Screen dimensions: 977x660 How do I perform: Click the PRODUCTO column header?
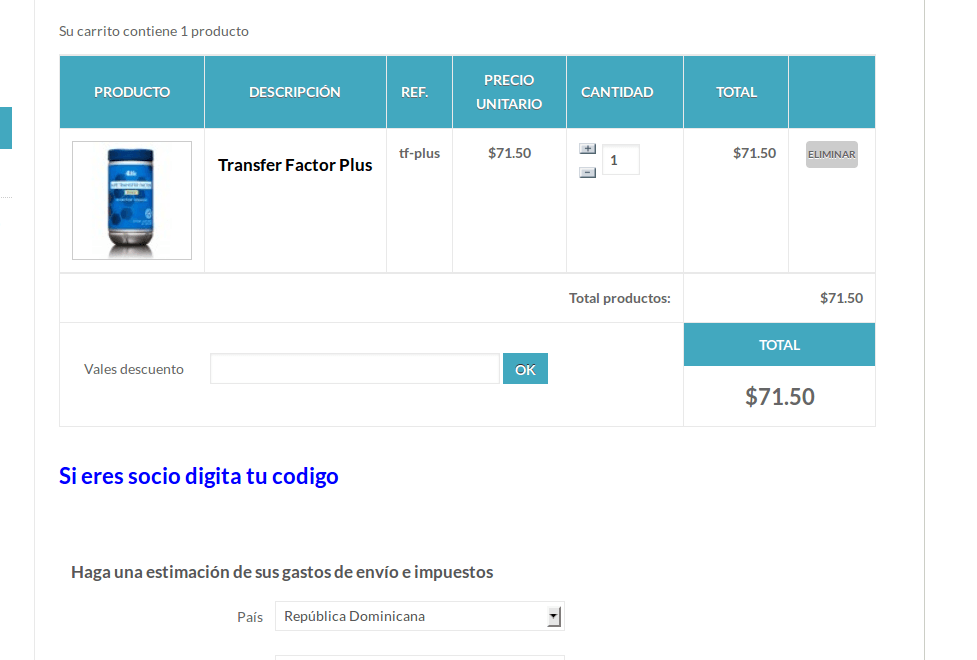[132, 92]
